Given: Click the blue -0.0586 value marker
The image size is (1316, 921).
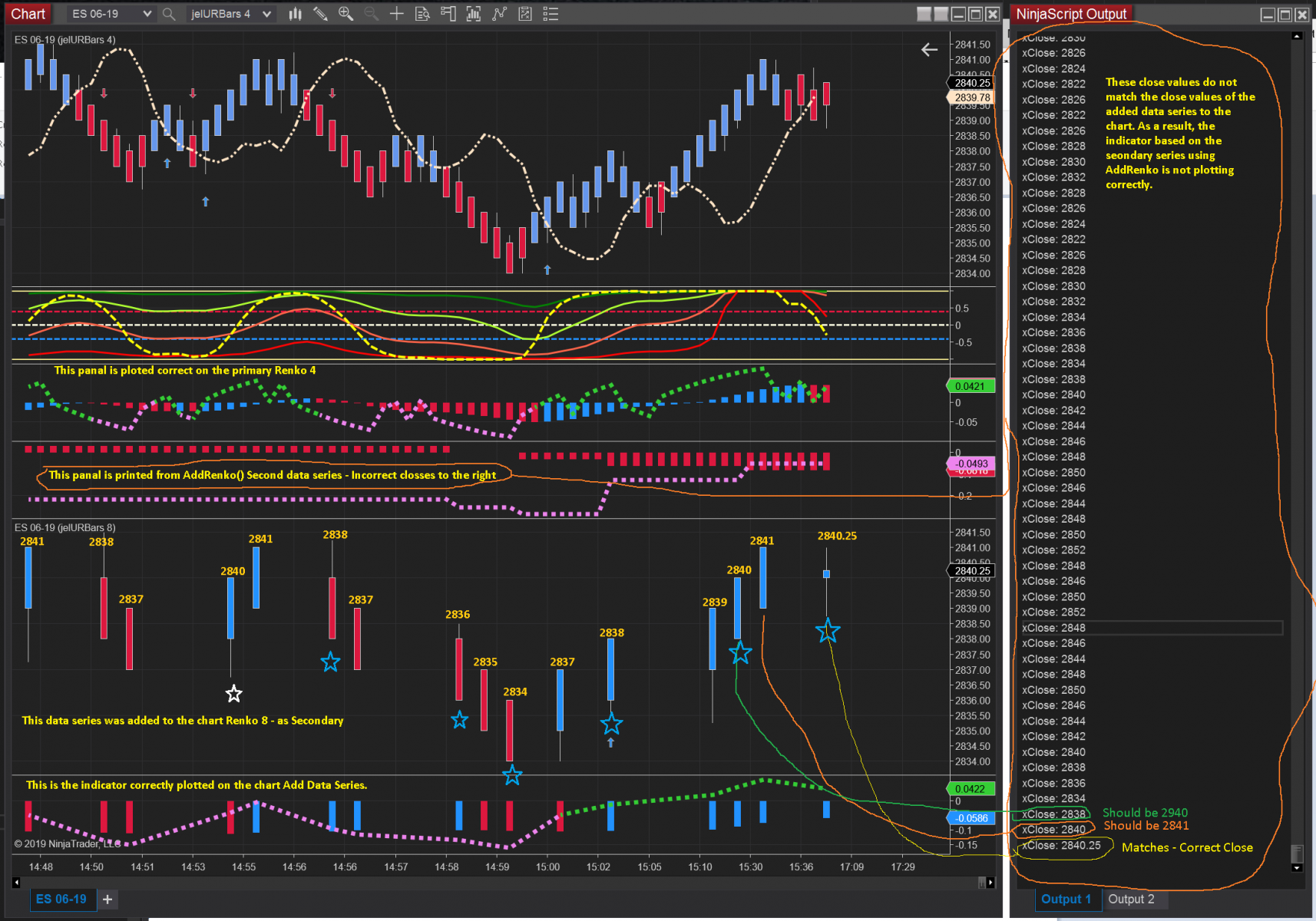Looking at the screenshot, I should 972,818.
